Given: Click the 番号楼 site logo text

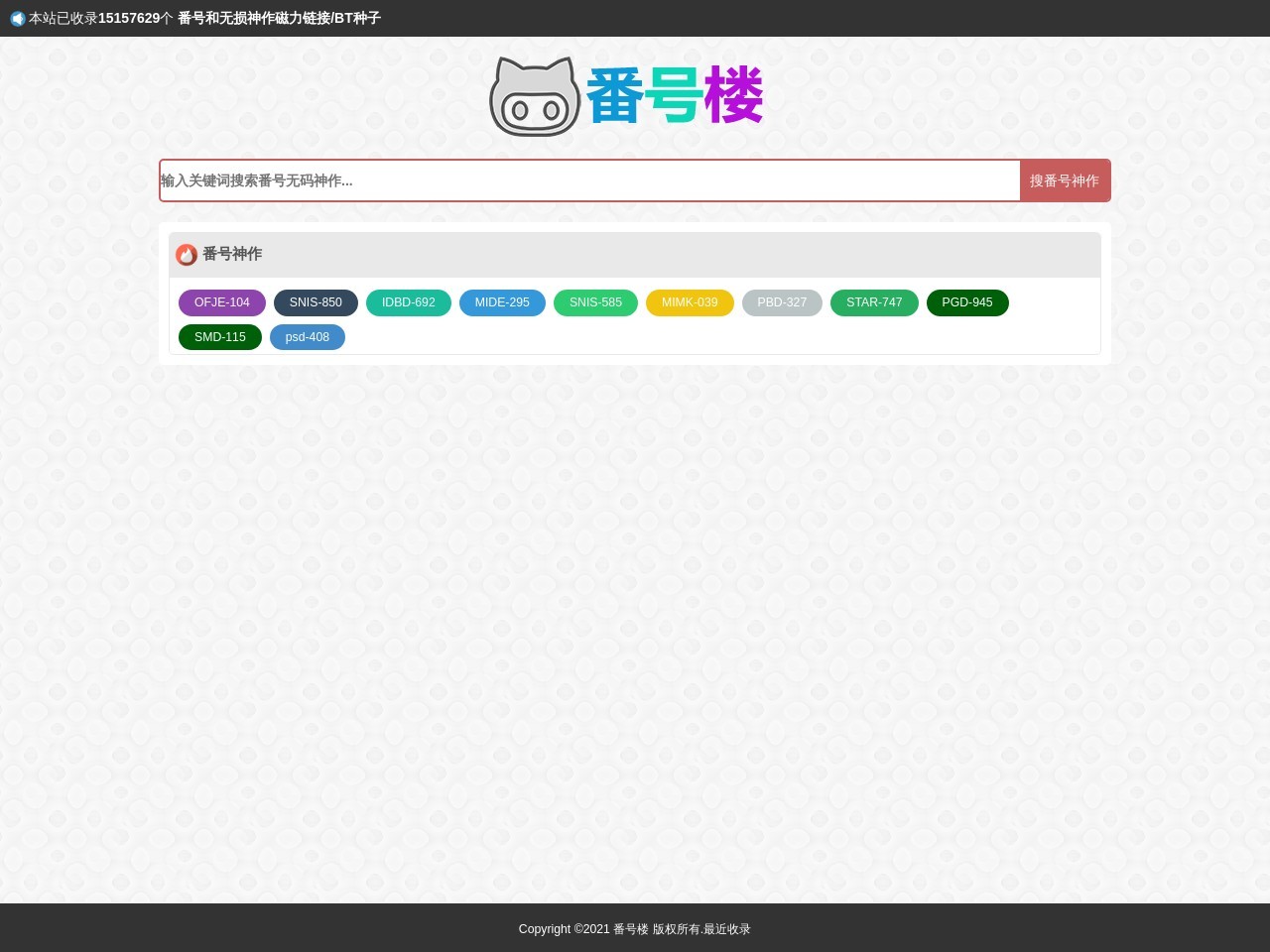Looking at the screenshot, I should (x=675, y=96).
